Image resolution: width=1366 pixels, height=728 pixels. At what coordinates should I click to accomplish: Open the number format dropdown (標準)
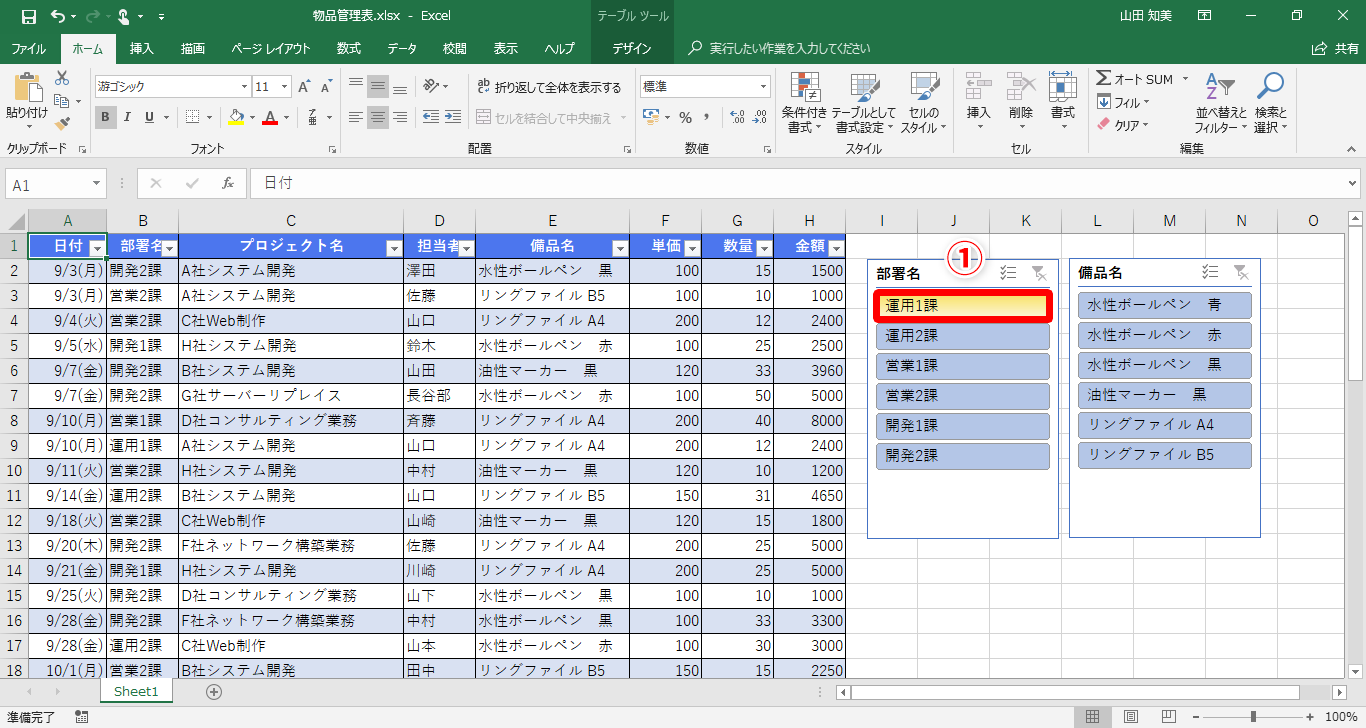pos(764,87)
